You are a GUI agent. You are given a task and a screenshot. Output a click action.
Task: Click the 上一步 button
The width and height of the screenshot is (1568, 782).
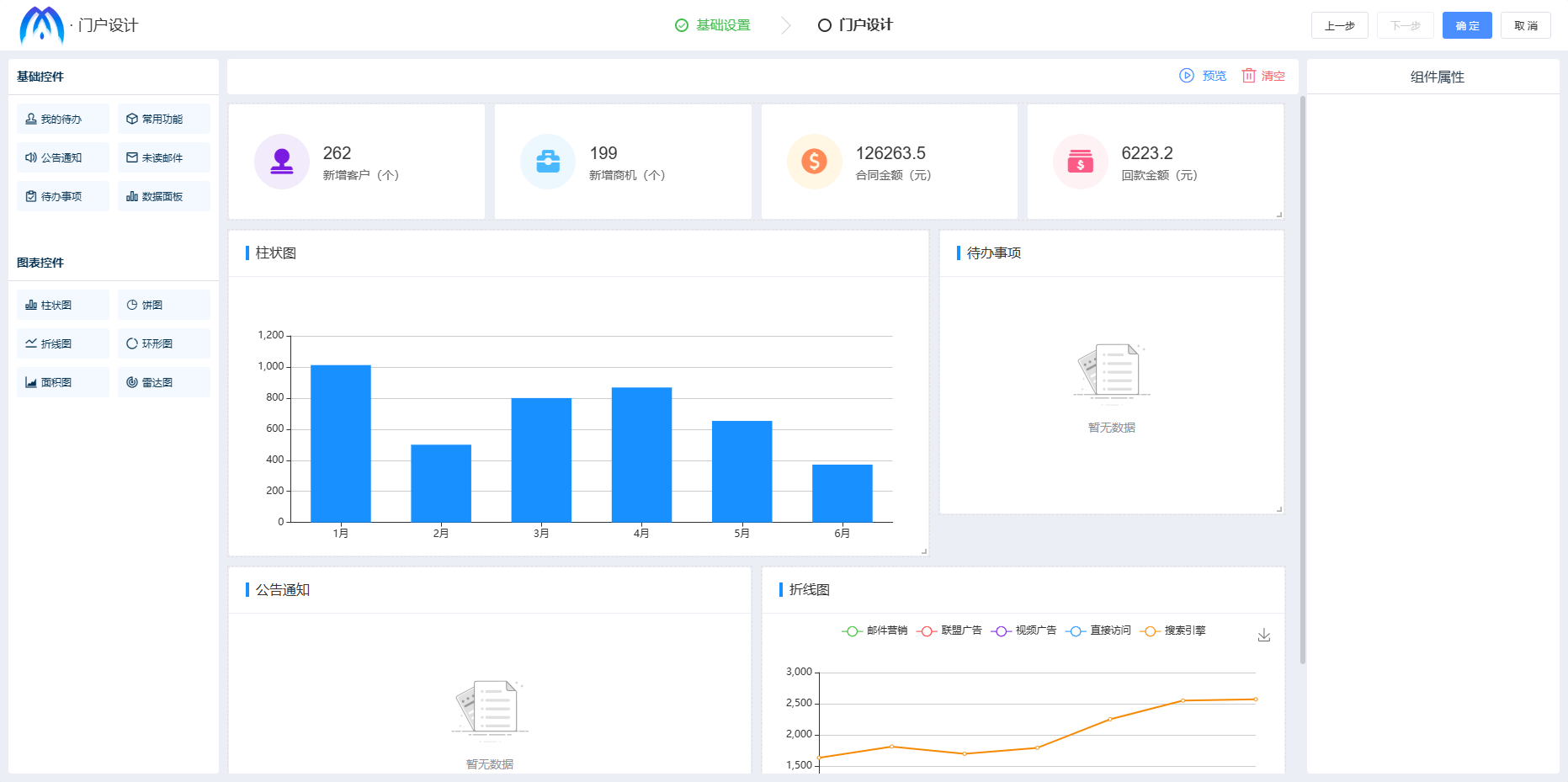coord(1340,25)
